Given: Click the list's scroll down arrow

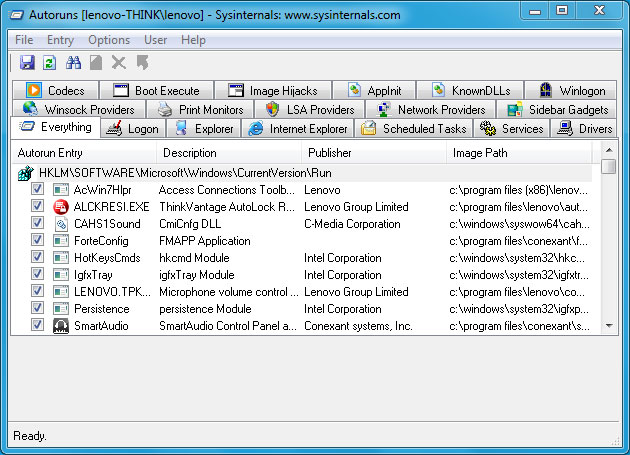Looking at the screenshot, I should click(x=609, y=324).
